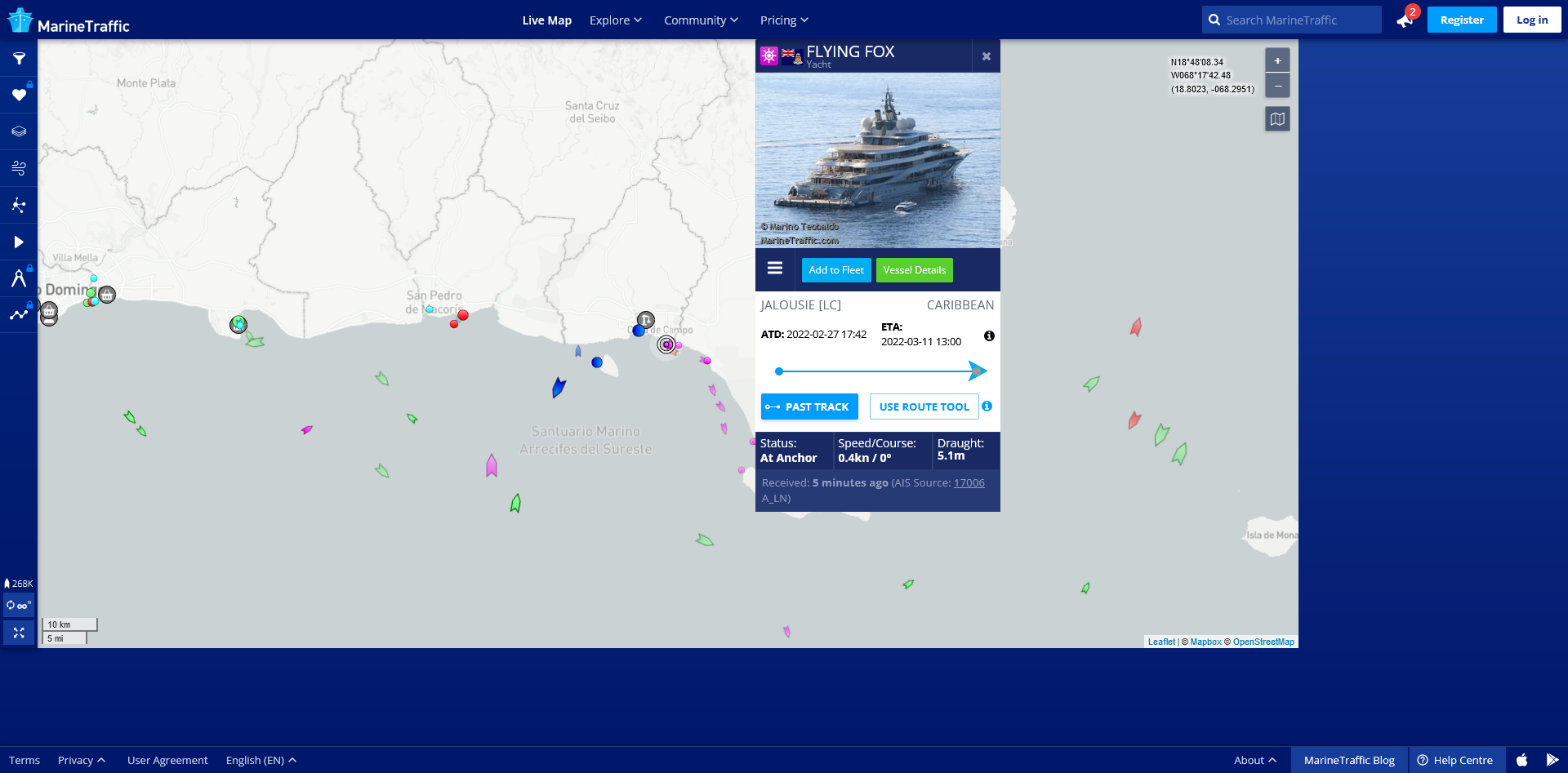Open the base map selector icon

click(x=1278, y=119)
